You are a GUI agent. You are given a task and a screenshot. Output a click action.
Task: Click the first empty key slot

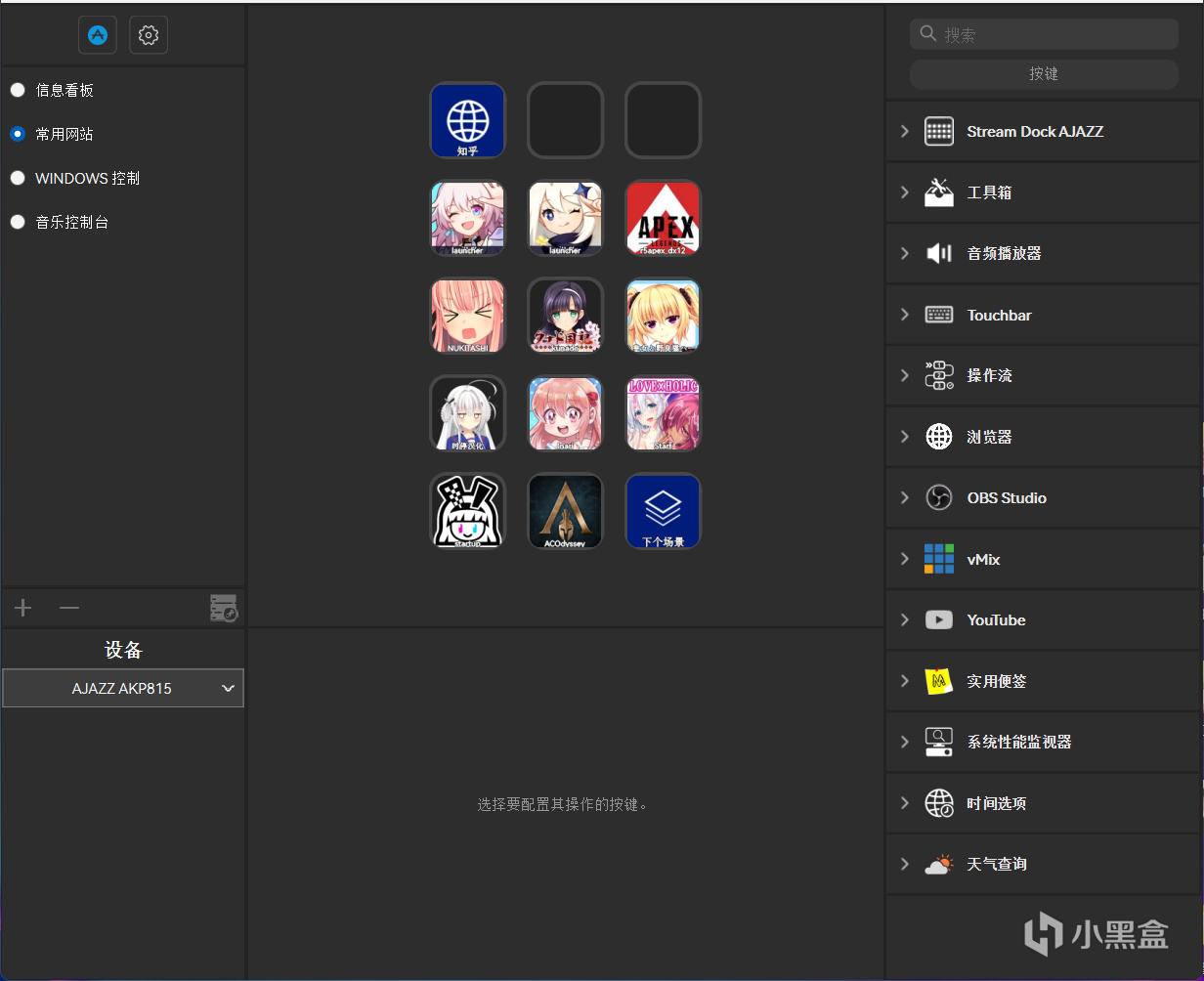566,120
